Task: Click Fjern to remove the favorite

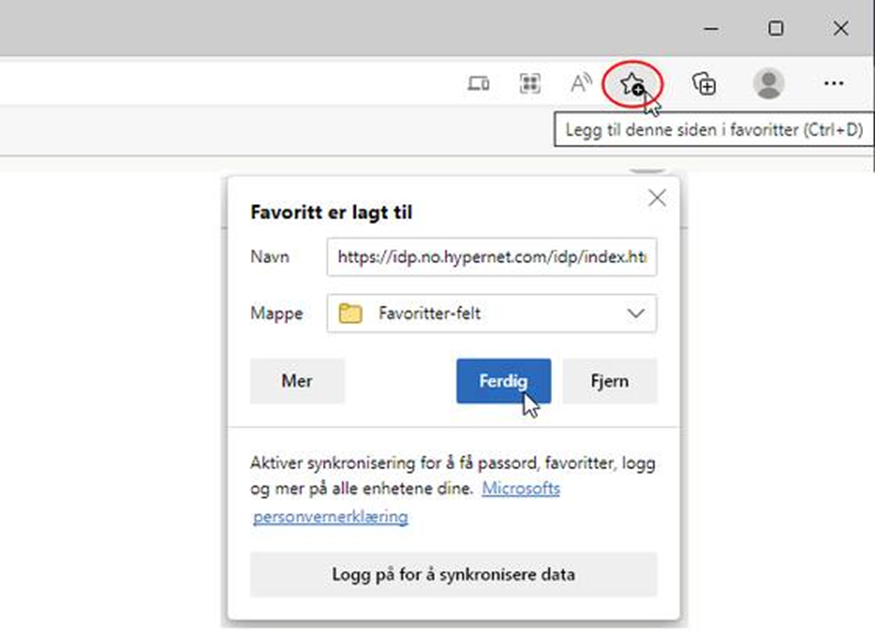Action: tap(609, 381)
